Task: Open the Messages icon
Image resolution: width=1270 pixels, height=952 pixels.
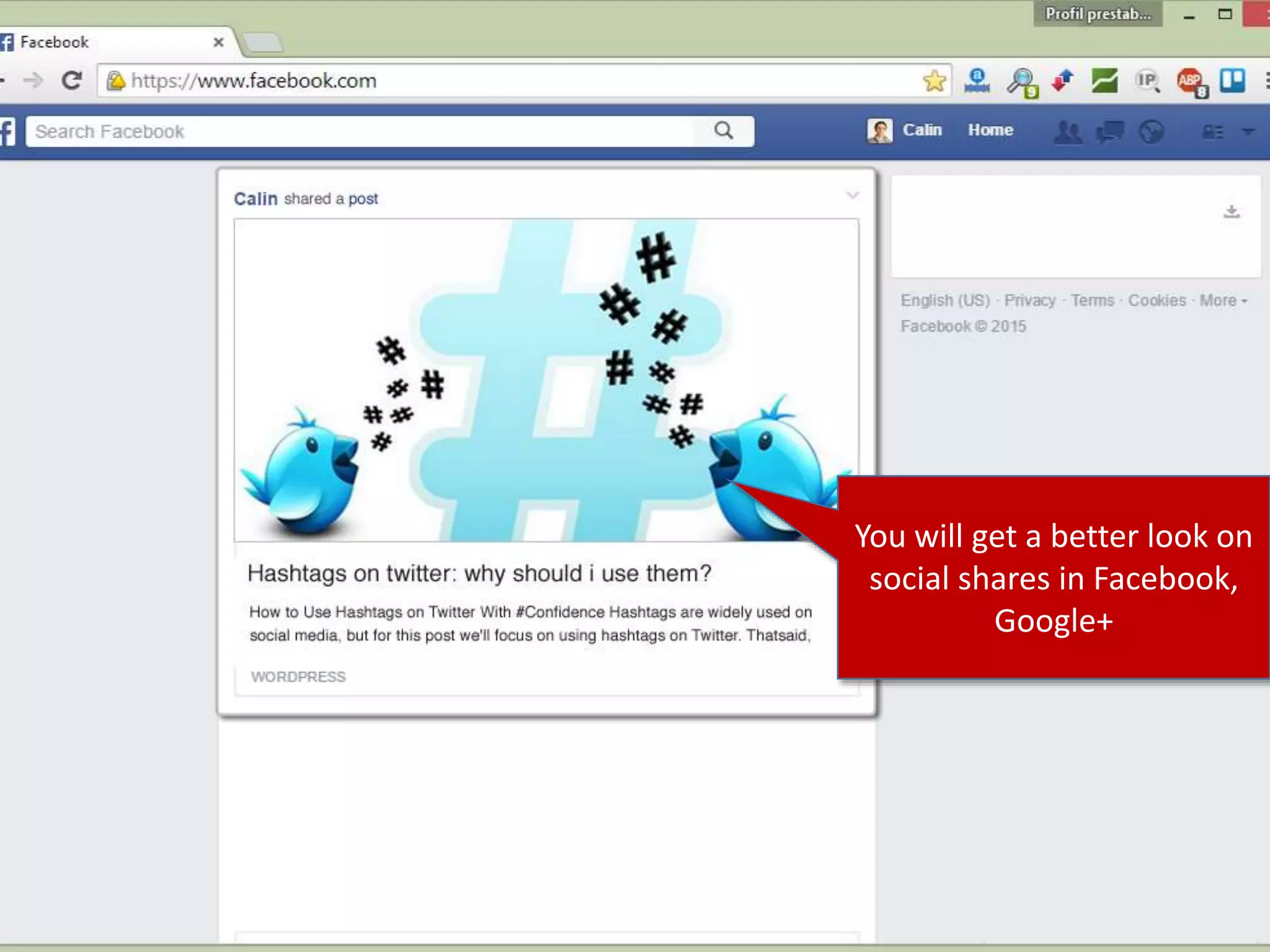Action: (x=1110, y=131)
